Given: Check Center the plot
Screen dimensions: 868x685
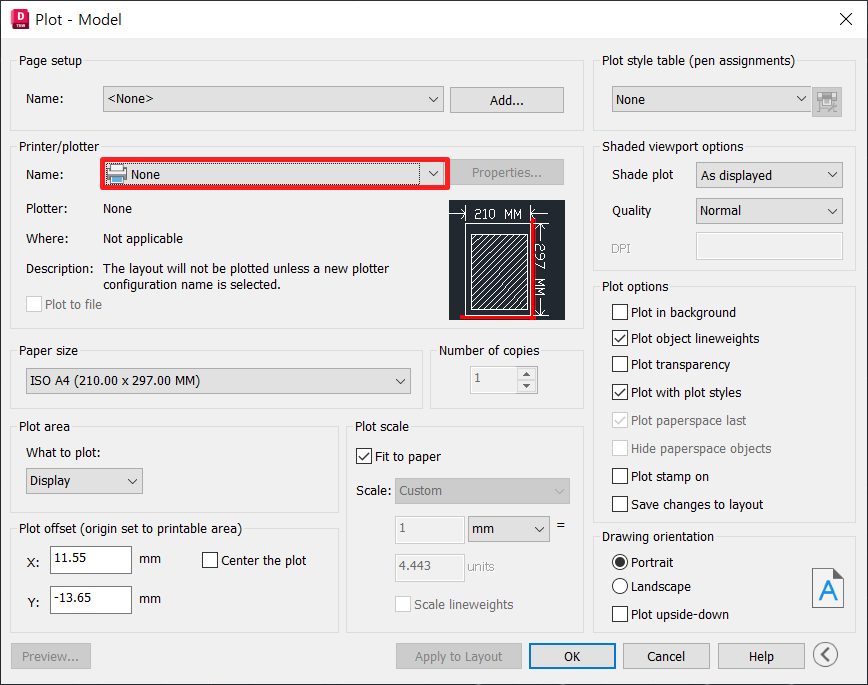Looking at the screenshot, I should click(x=210, y=560).
